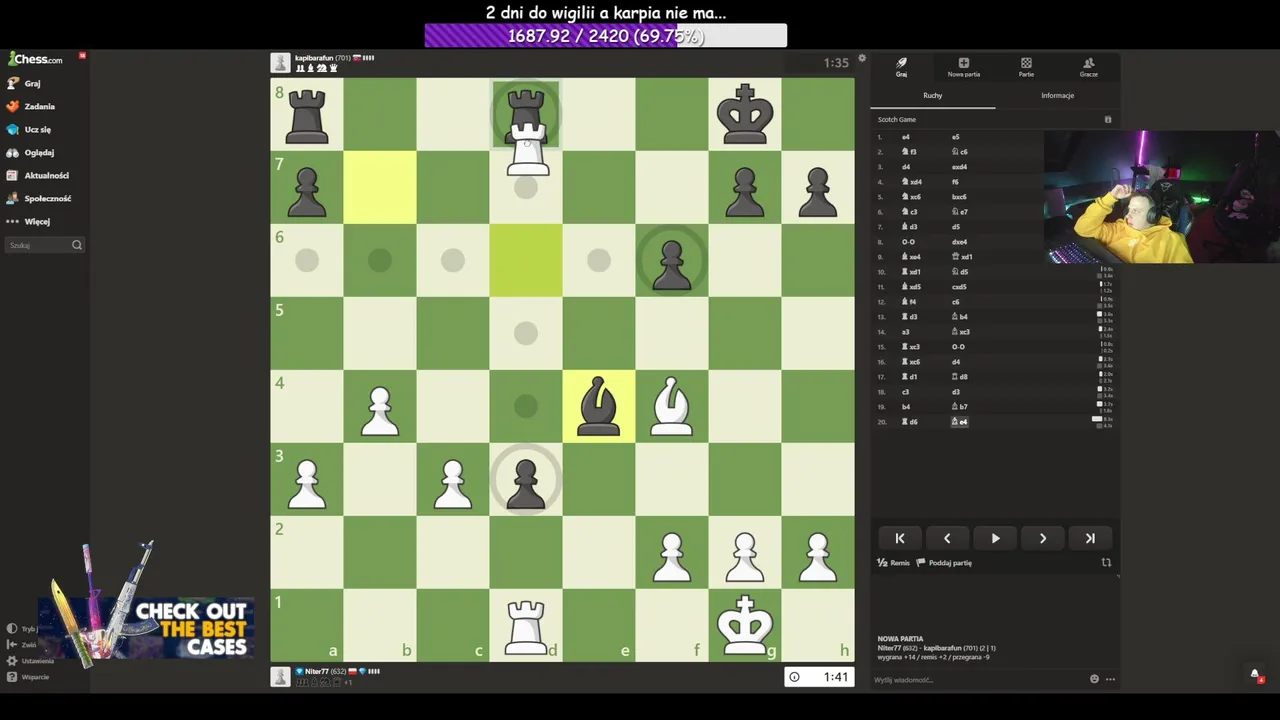
Task: Play through the moves automatically
Action: tap(995, 538)
